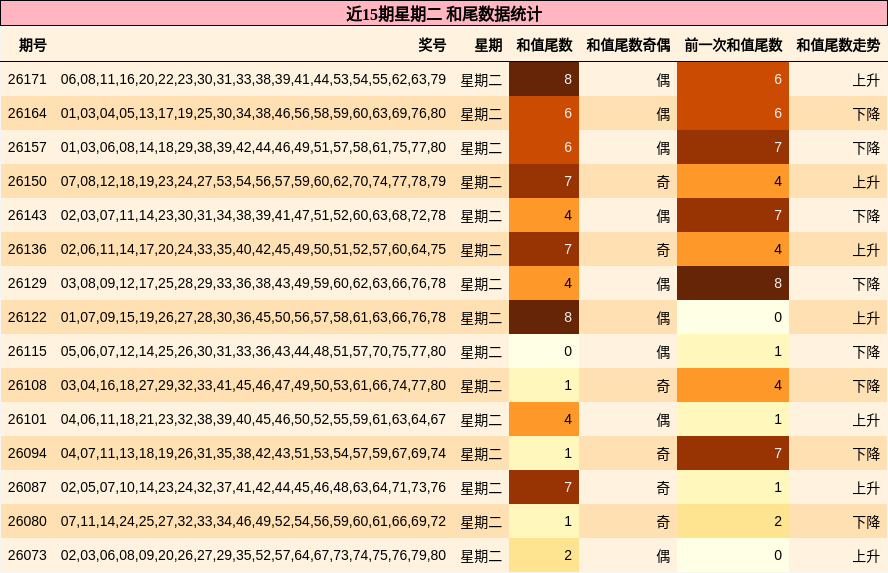Click the 和值尾数 cell 4 in row 26101
The image size is (888, 573).
(x=544, y=419)
